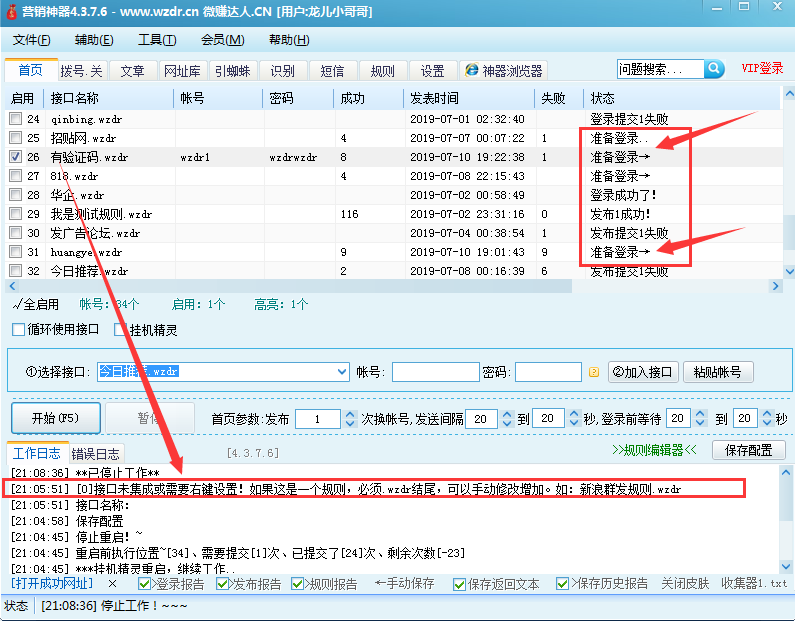Click the 帐号 input field
This screenshot has height=621, width=795.
pos(436,372)
